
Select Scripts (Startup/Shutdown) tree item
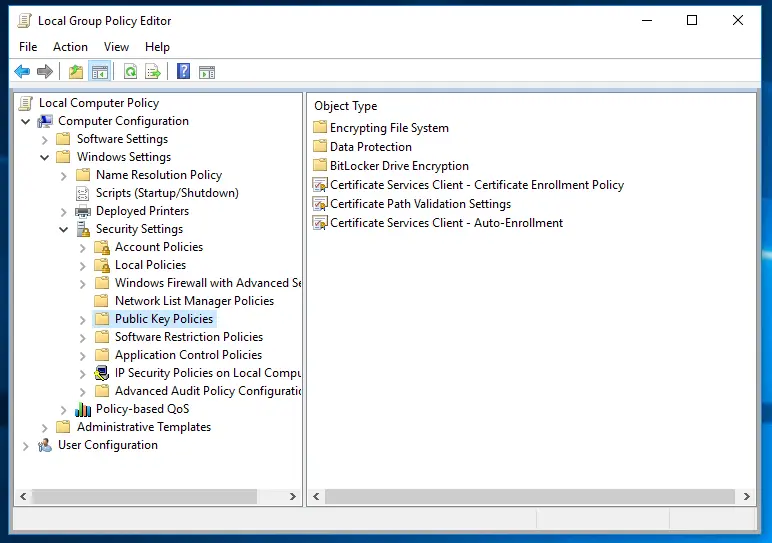167,193
